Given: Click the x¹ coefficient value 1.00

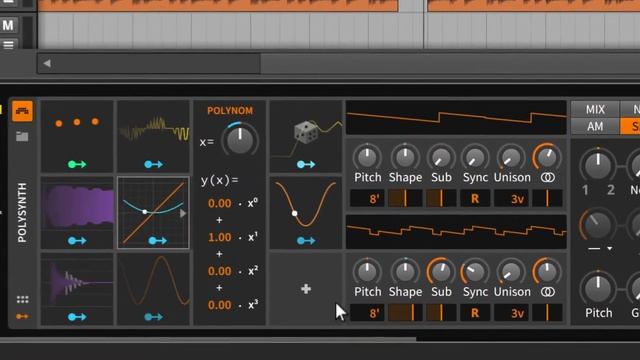Looking at the screenshot, I should [220, 237].
